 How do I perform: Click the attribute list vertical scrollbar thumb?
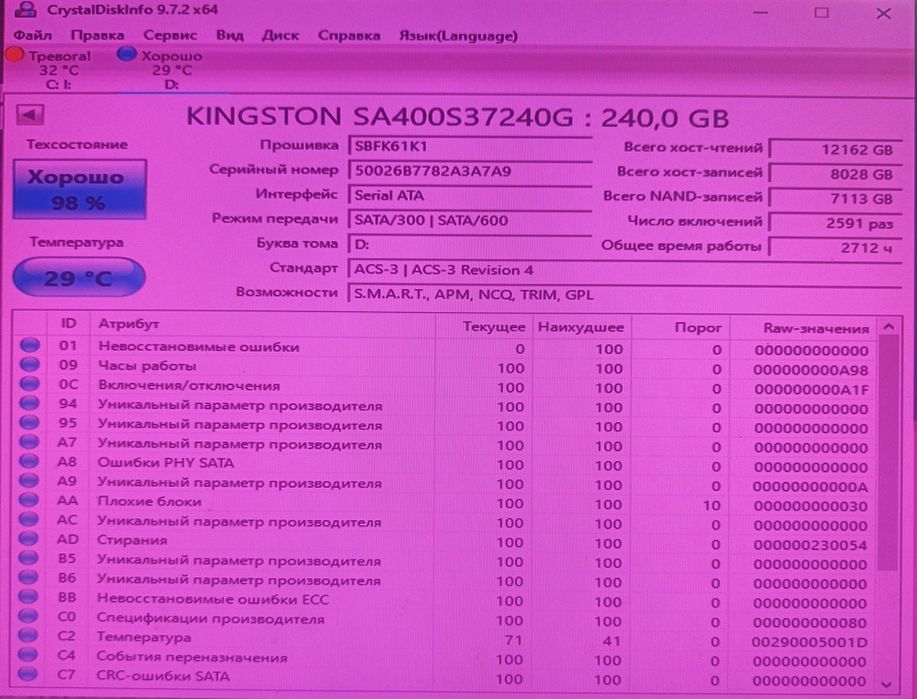(888, 453)
